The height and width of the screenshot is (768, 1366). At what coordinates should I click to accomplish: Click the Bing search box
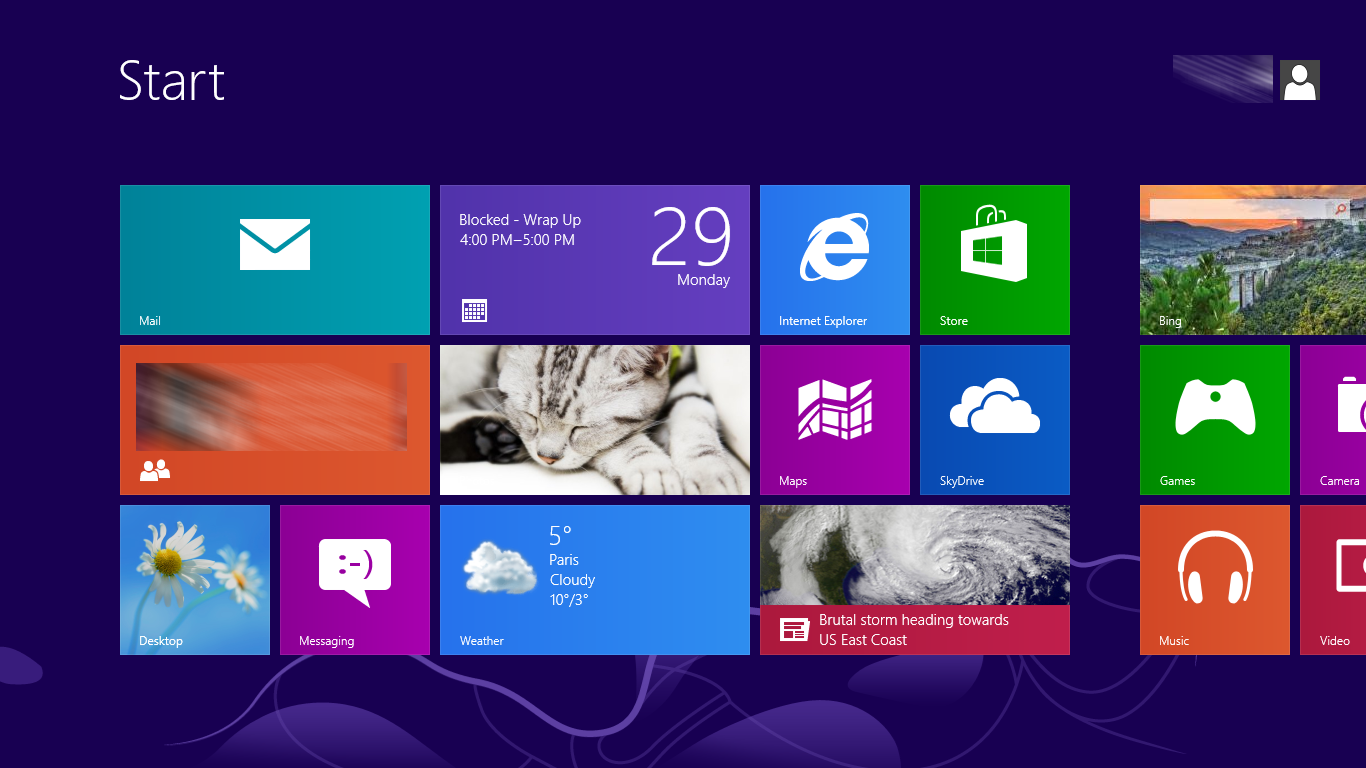point(1250,209)
